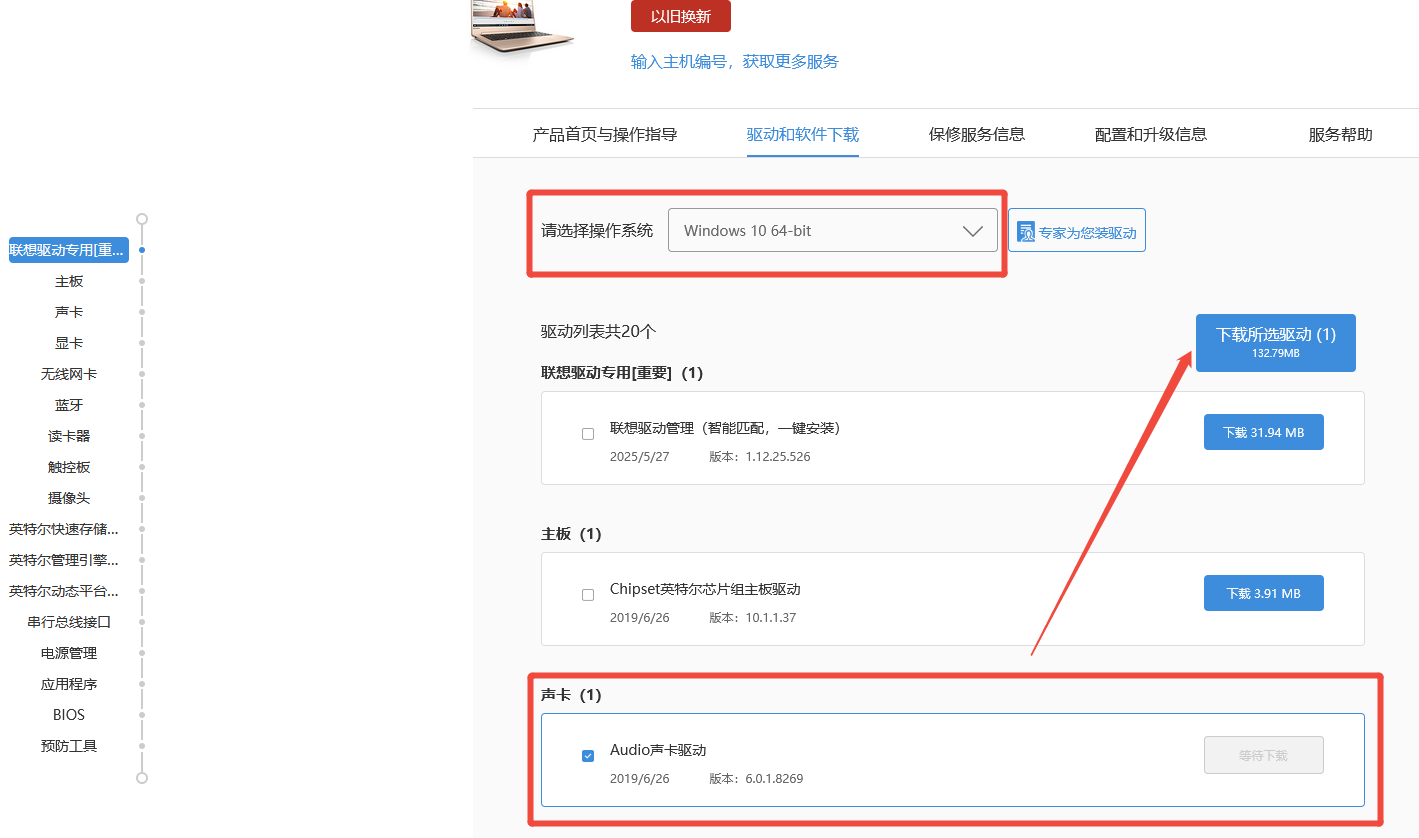1419x838 pixels.
Task: Click the 版本：6.0.1.8269 text
Action: click(x=756, y=778)
